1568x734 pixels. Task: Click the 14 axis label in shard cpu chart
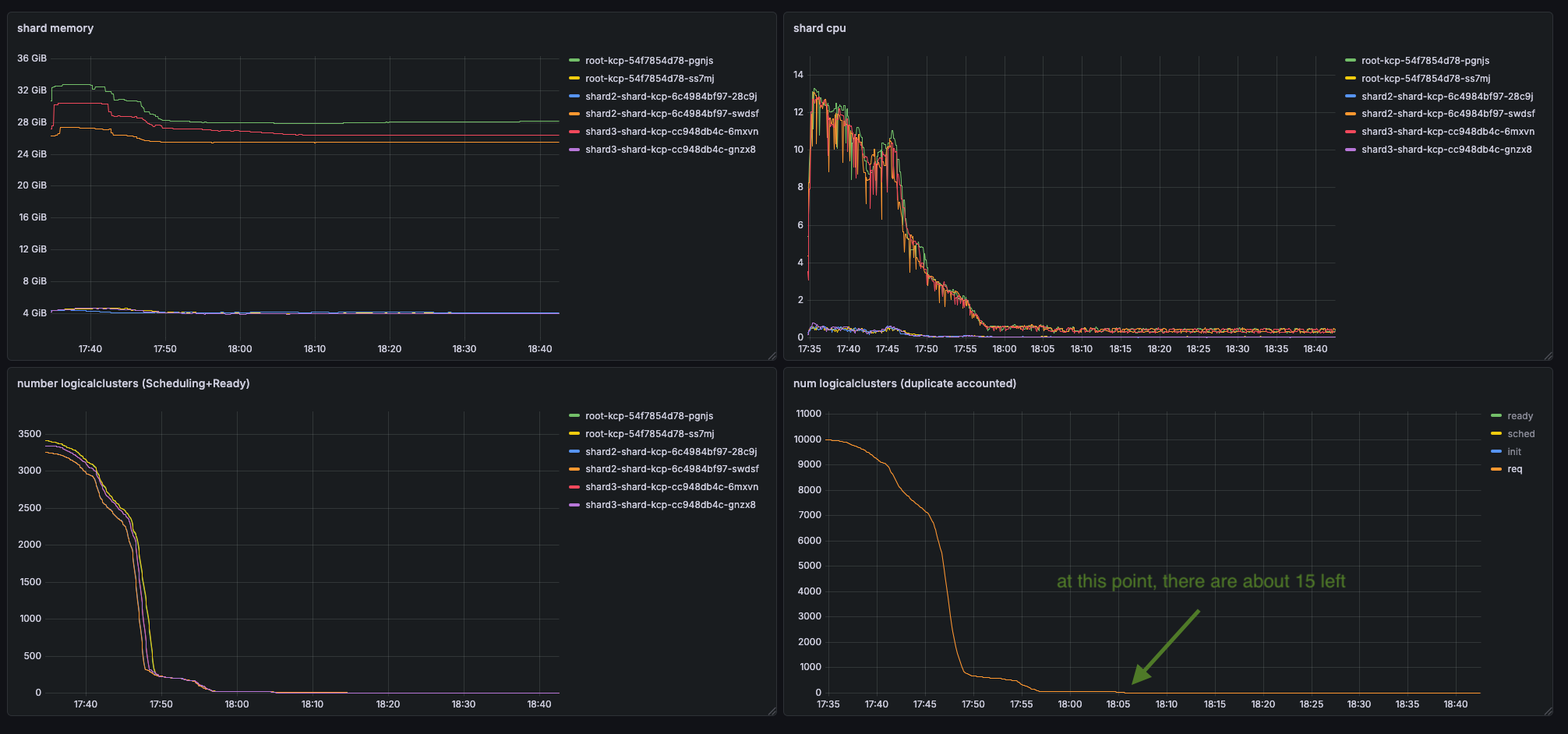click(x=798, y=75)
